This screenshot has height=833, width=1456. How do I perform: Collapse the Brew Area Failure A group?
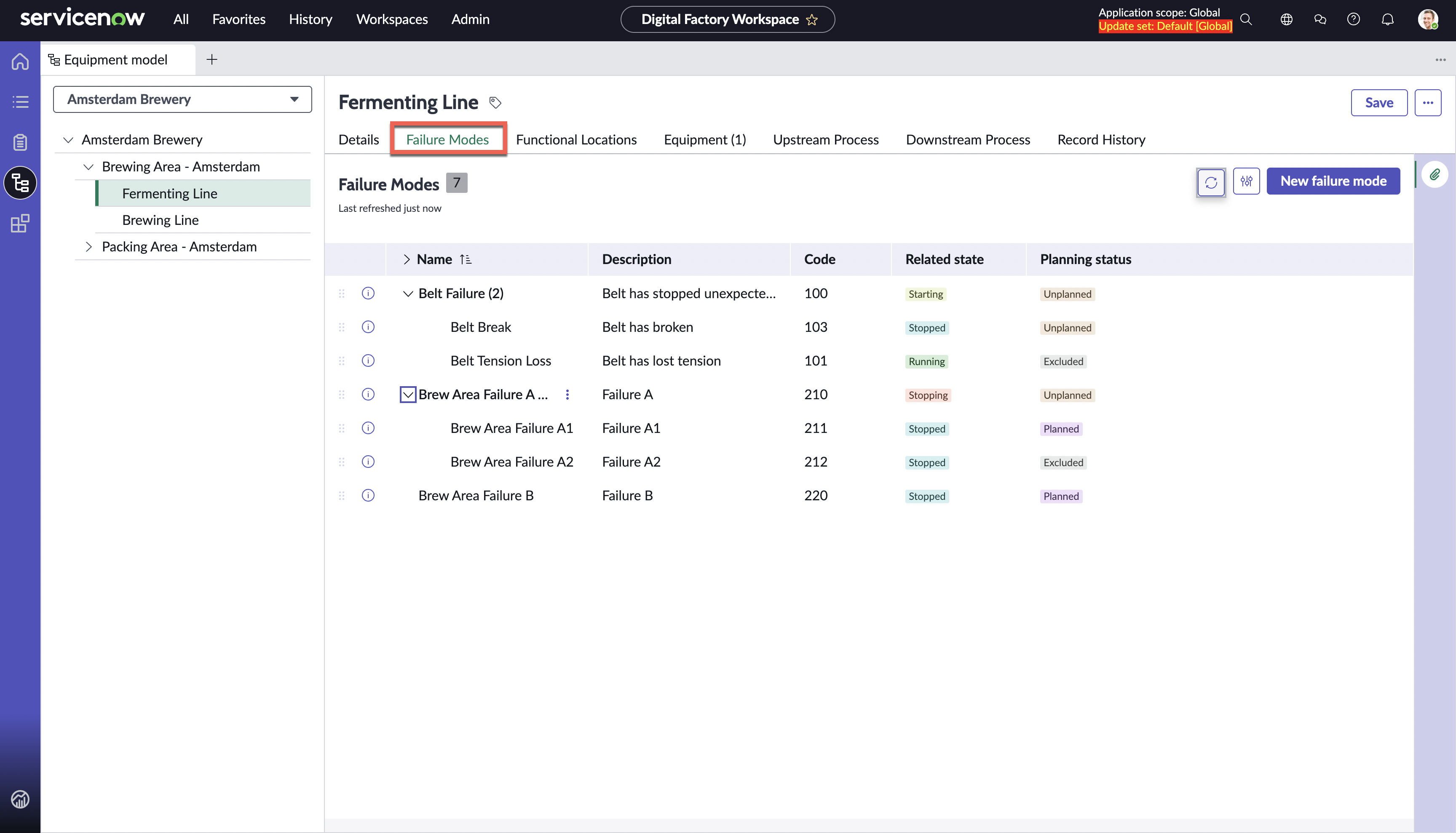(407, 395)
